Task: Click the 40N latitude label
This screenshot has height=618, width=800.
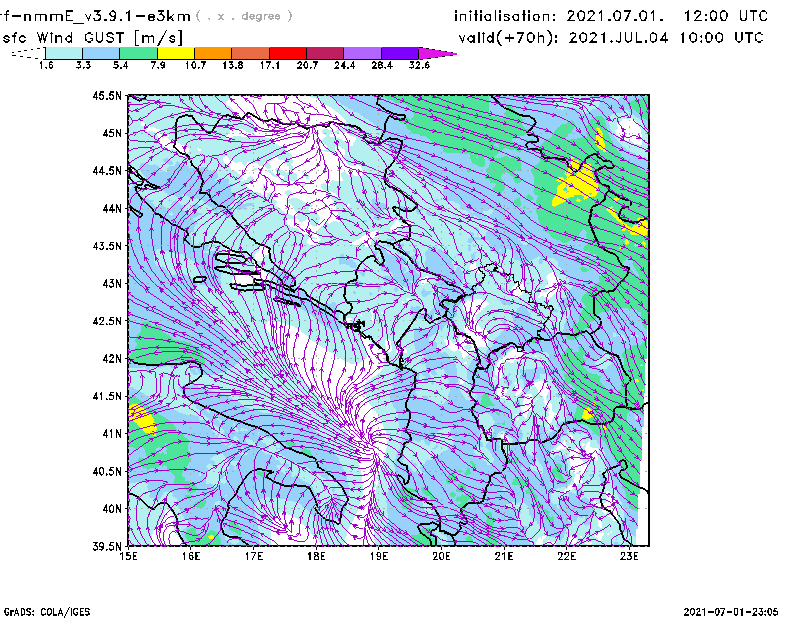Action: (112, 508)
